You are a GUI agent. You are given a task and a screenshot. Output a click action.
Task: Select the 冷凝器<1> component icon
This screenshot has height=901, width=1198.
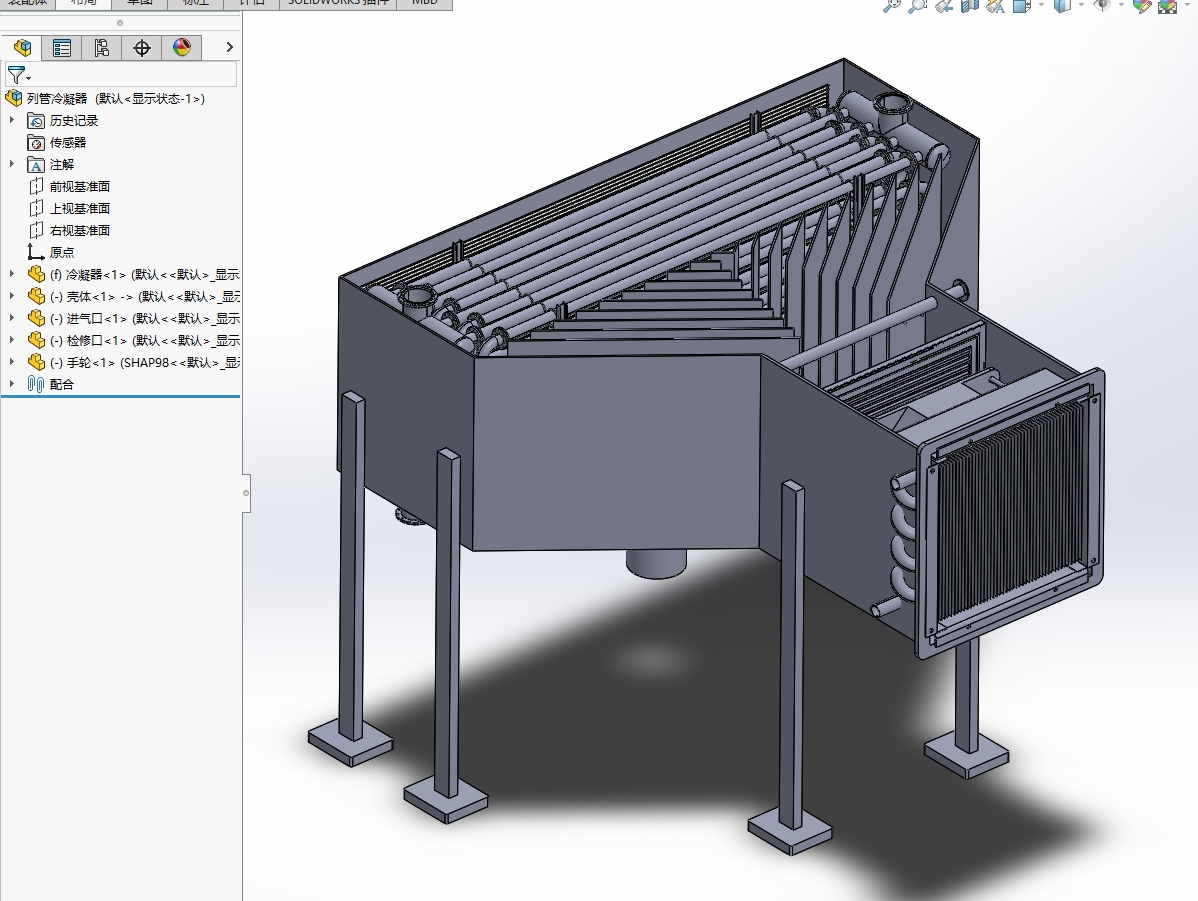(x=36, y=274)
